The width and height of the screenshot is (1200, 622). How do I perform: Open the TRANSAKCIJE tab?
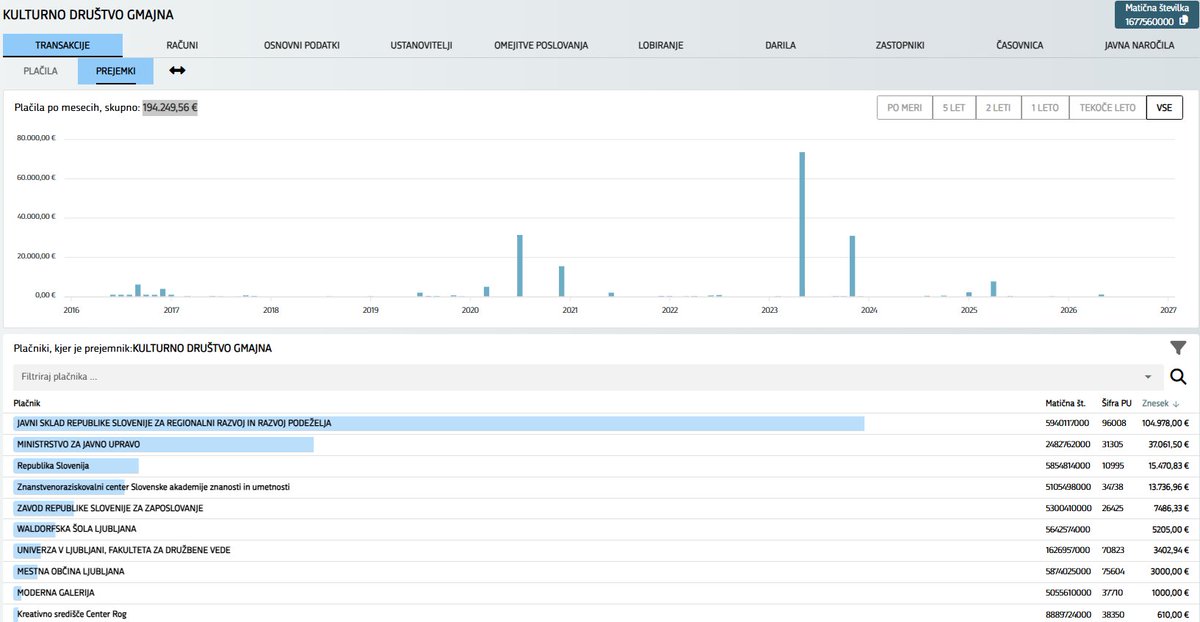(x=63, y=45)
